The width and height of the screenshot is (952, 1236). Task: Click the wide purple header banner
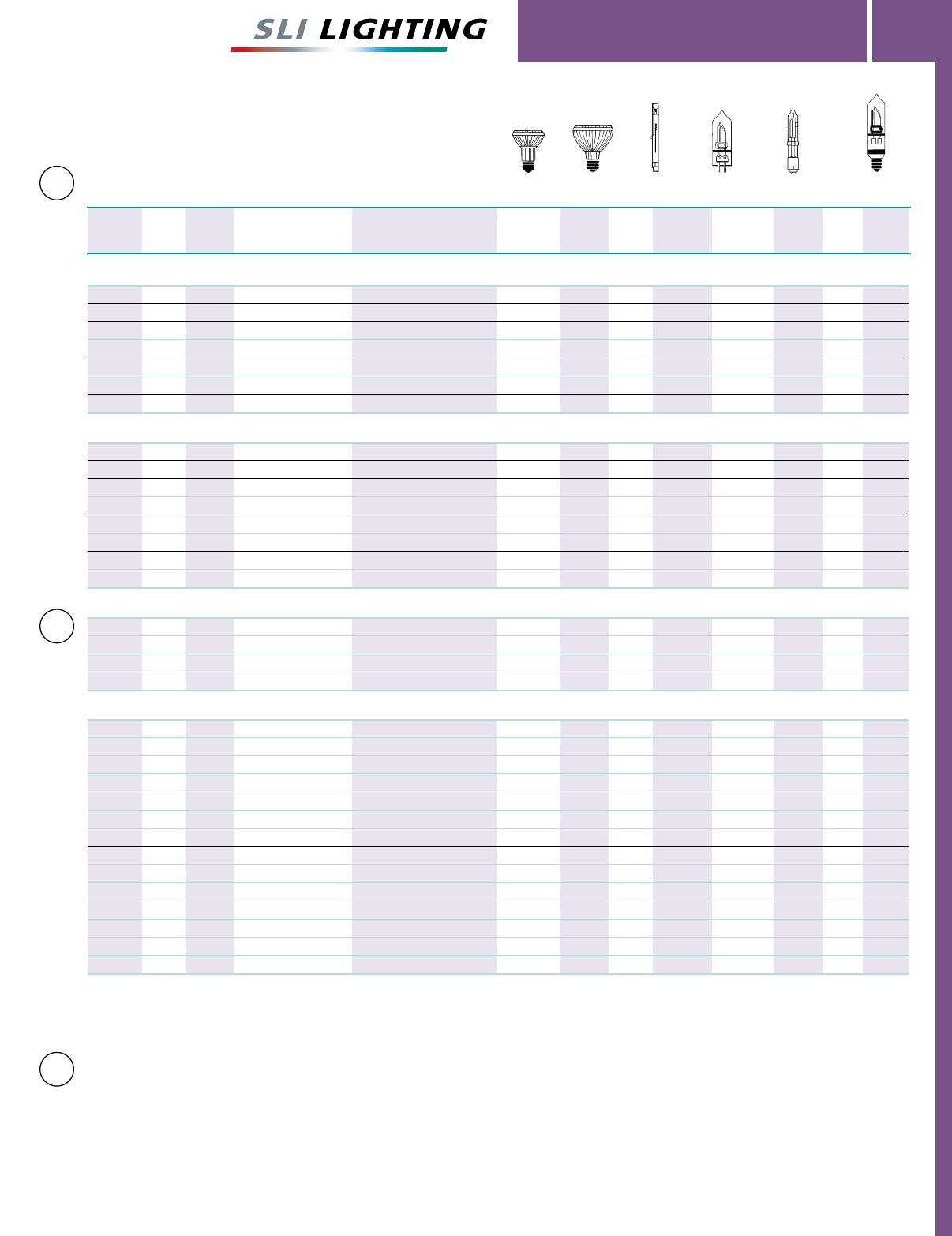692,31
